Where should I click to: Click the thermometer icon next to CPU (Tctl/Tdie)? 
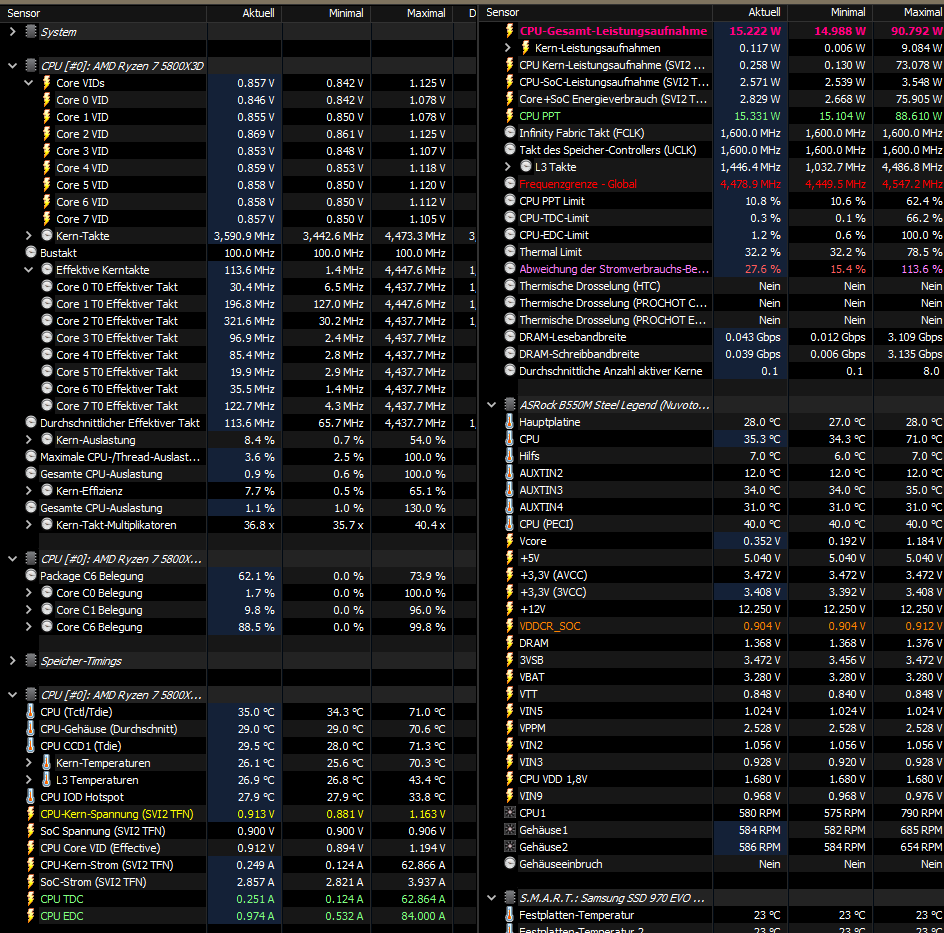(30, 712)
